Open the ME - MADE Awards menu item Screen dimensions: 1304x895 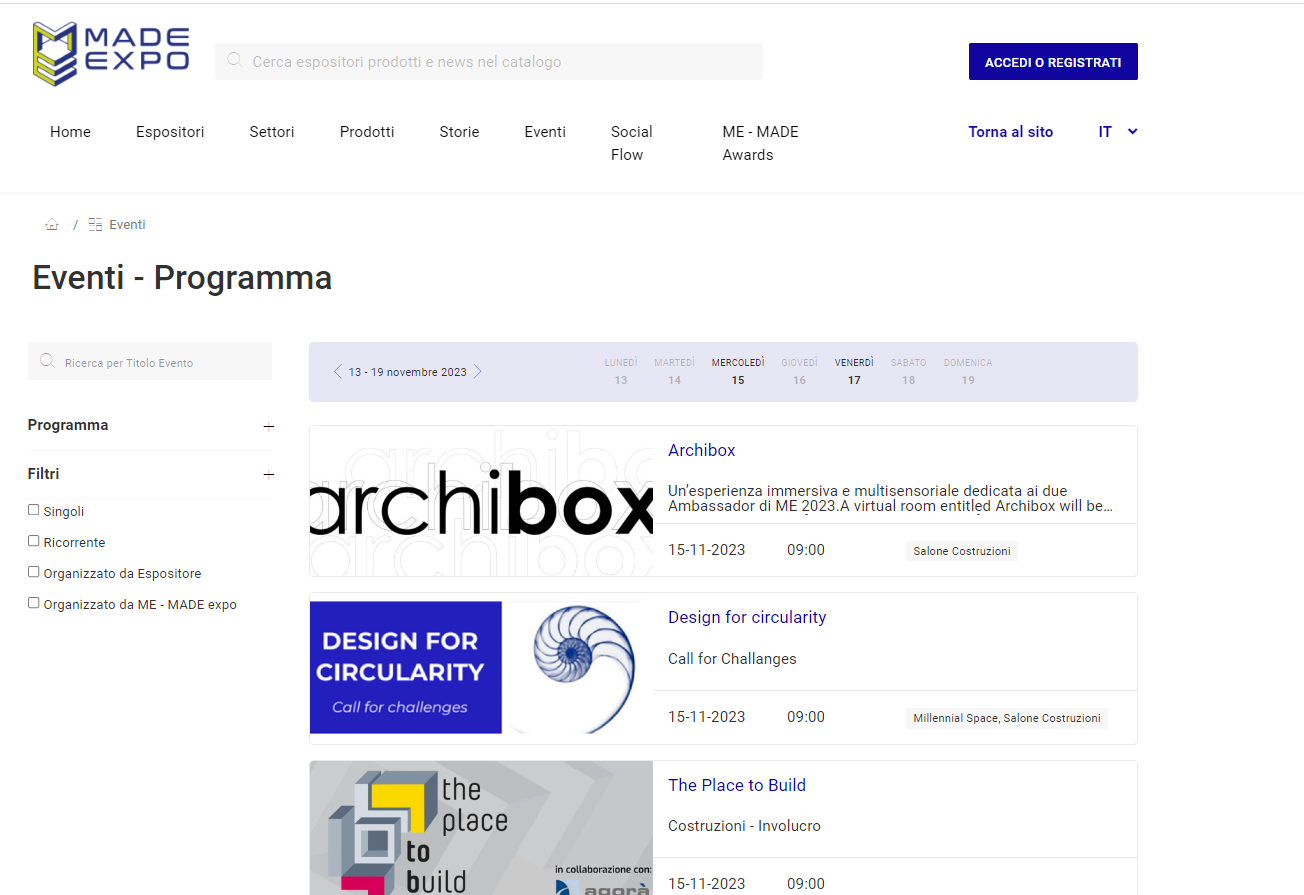761,143
